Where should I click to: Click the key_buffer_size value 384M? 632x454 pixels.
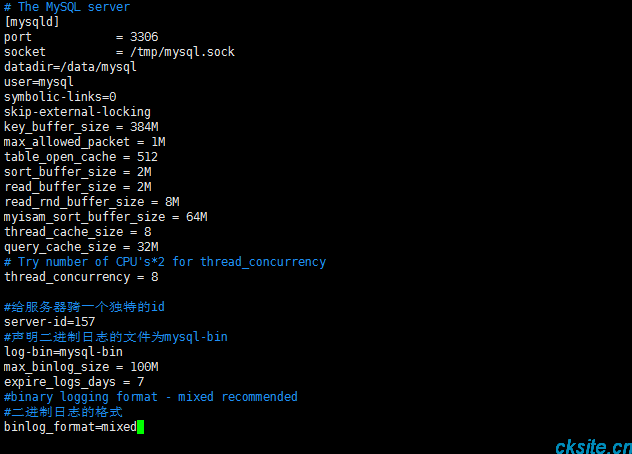[144, 127]
